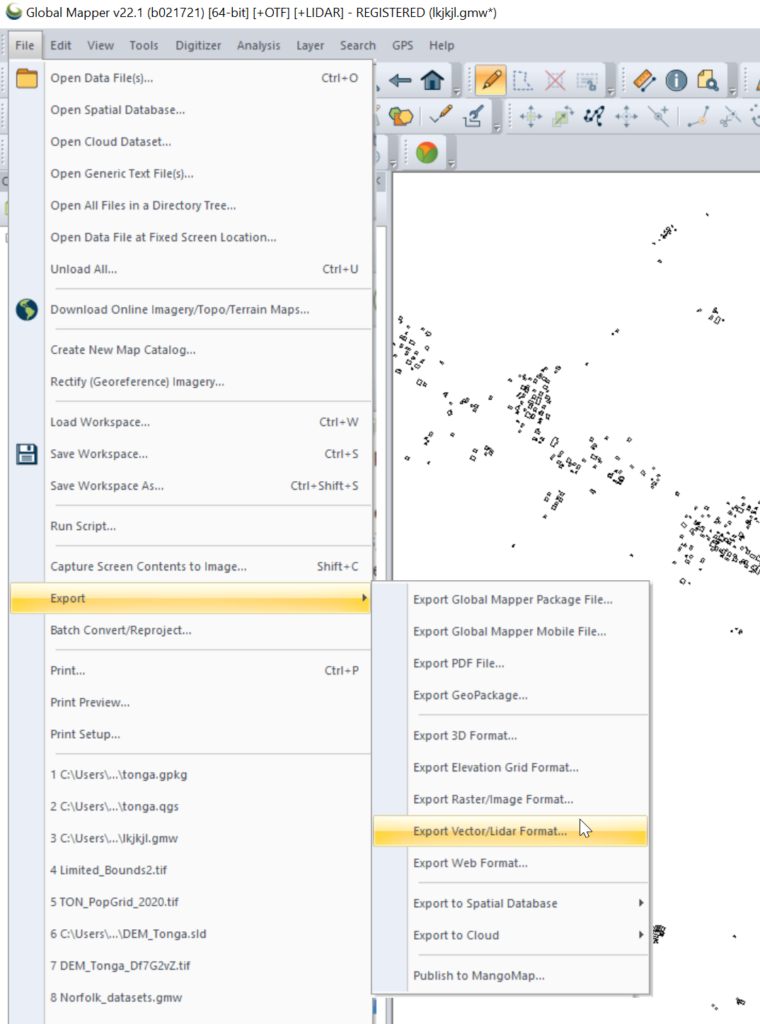Select the Feature Info tool
Image resolution: width=760 pixels, height=1024 pixels.
point(676,80)
